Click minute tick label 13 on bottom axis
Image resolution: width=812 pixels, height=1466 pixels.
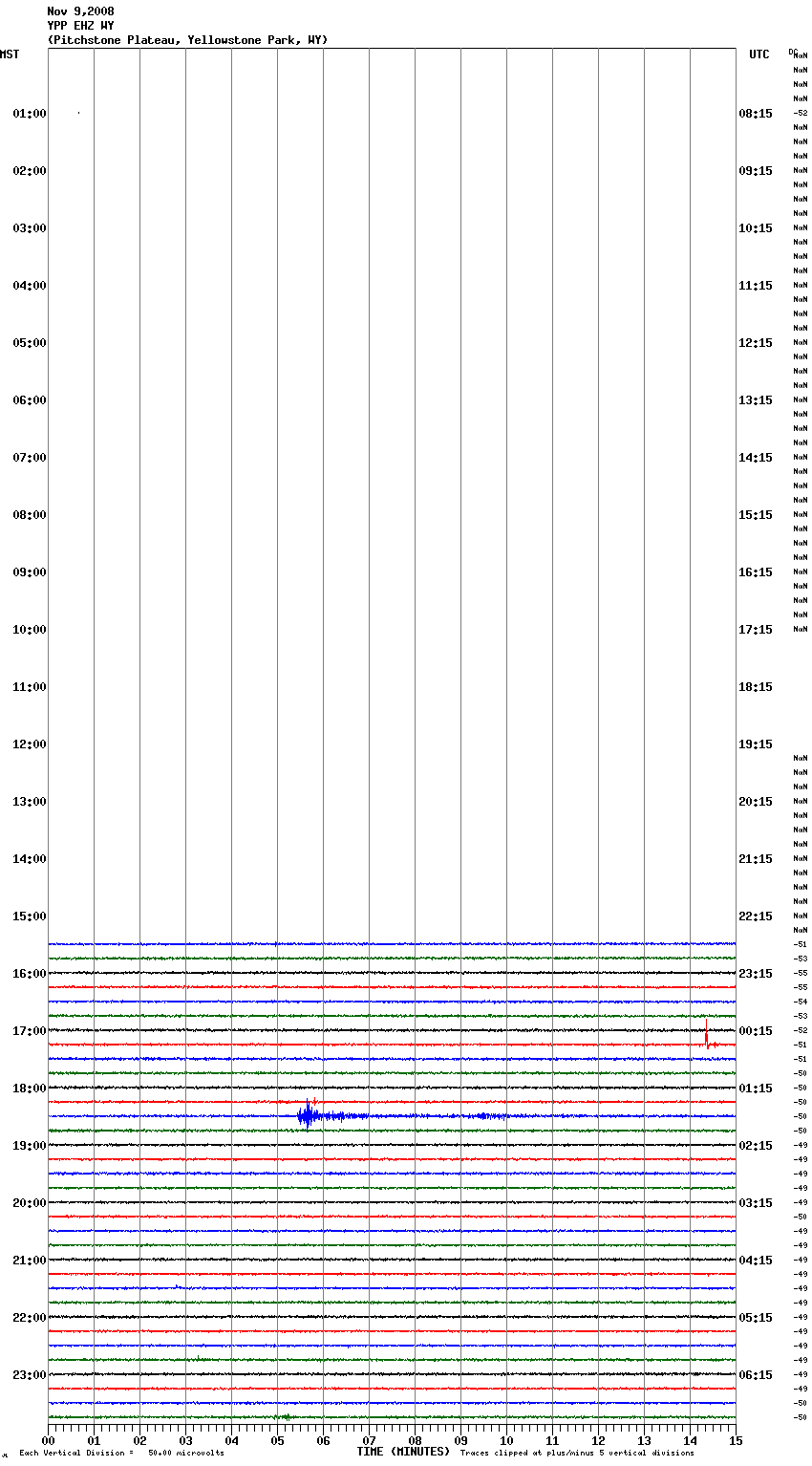[x=644, y=1440]
